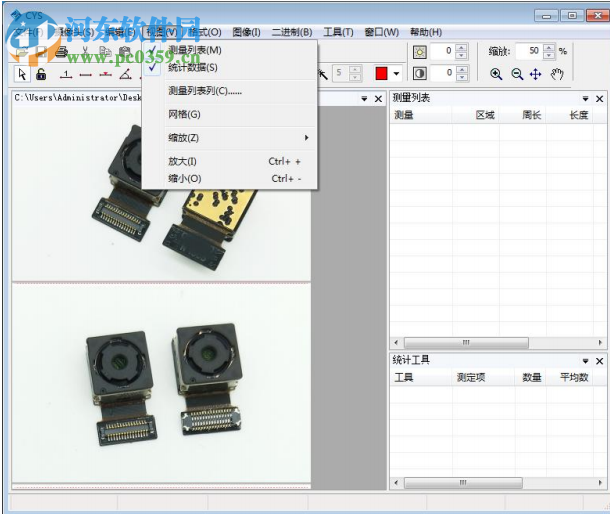Open the 测量列表 panel options dropdown arrow
The width and height of the screenshot is (610, 514).
coord(585,99)
